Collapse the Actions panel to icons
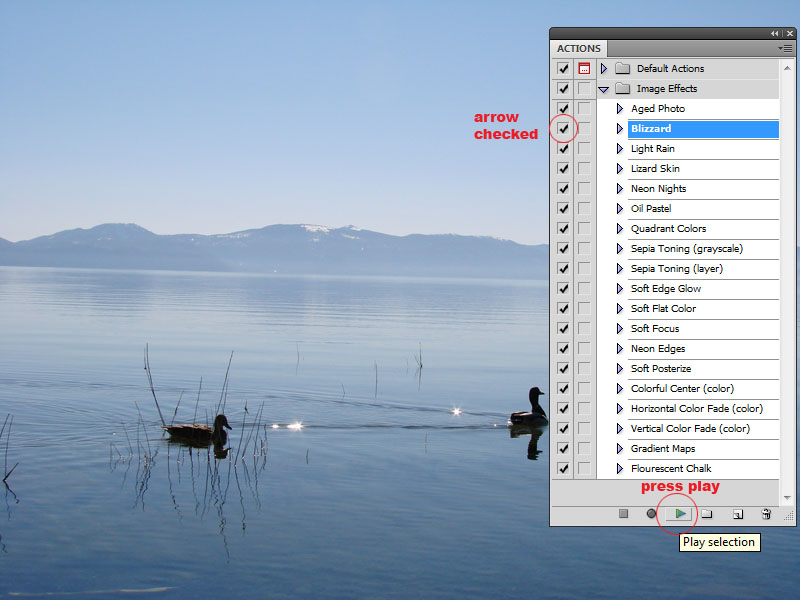This screenshot has width=800, height=600. pyautogui.click(x=775, y=33)
